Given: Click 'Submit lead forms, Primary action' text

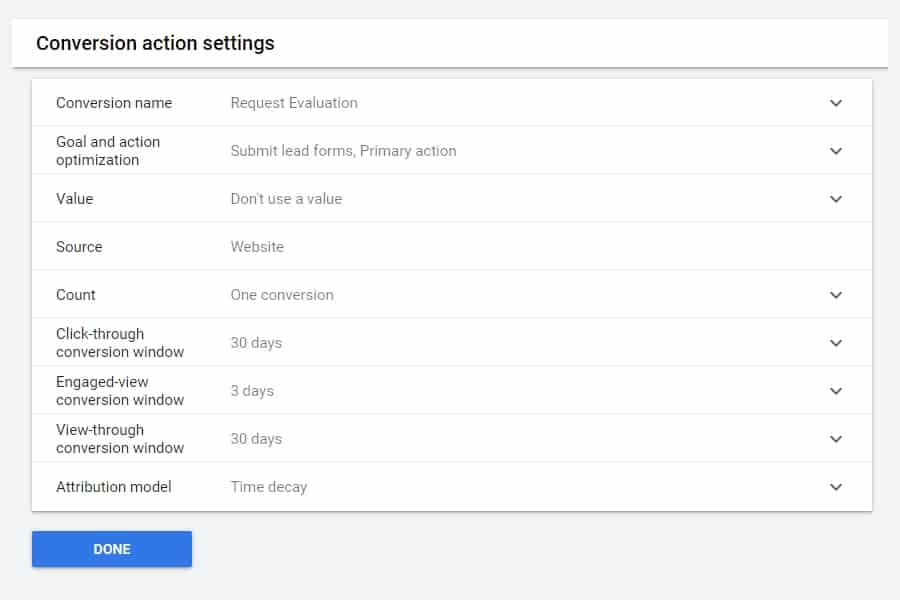Looking at the screenshot, I should (x=343, y=151).
